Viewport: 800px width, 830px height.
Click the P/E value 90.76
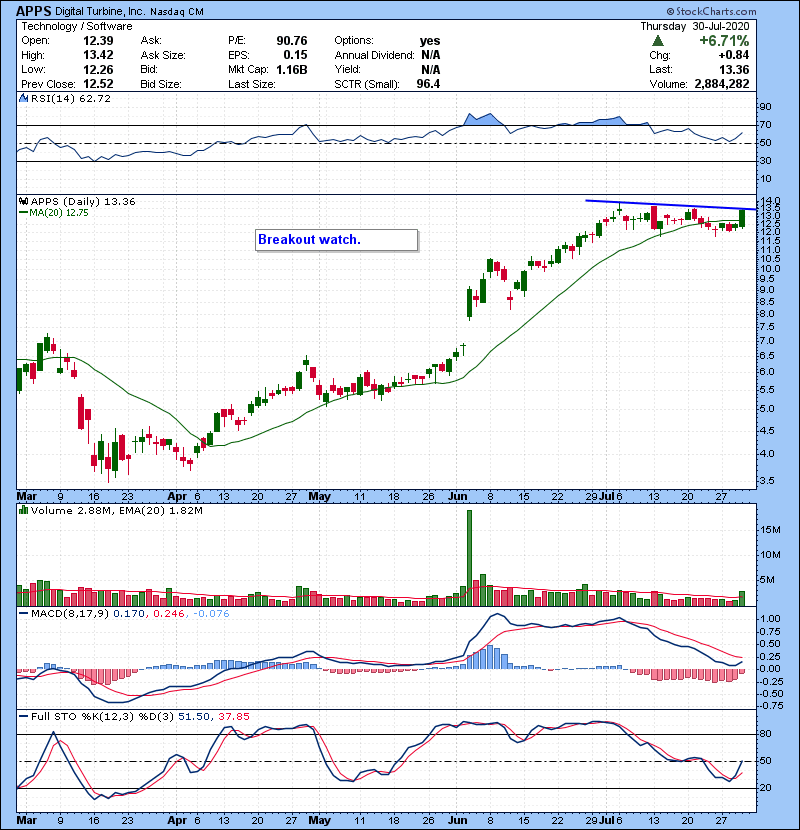(292, 41)
